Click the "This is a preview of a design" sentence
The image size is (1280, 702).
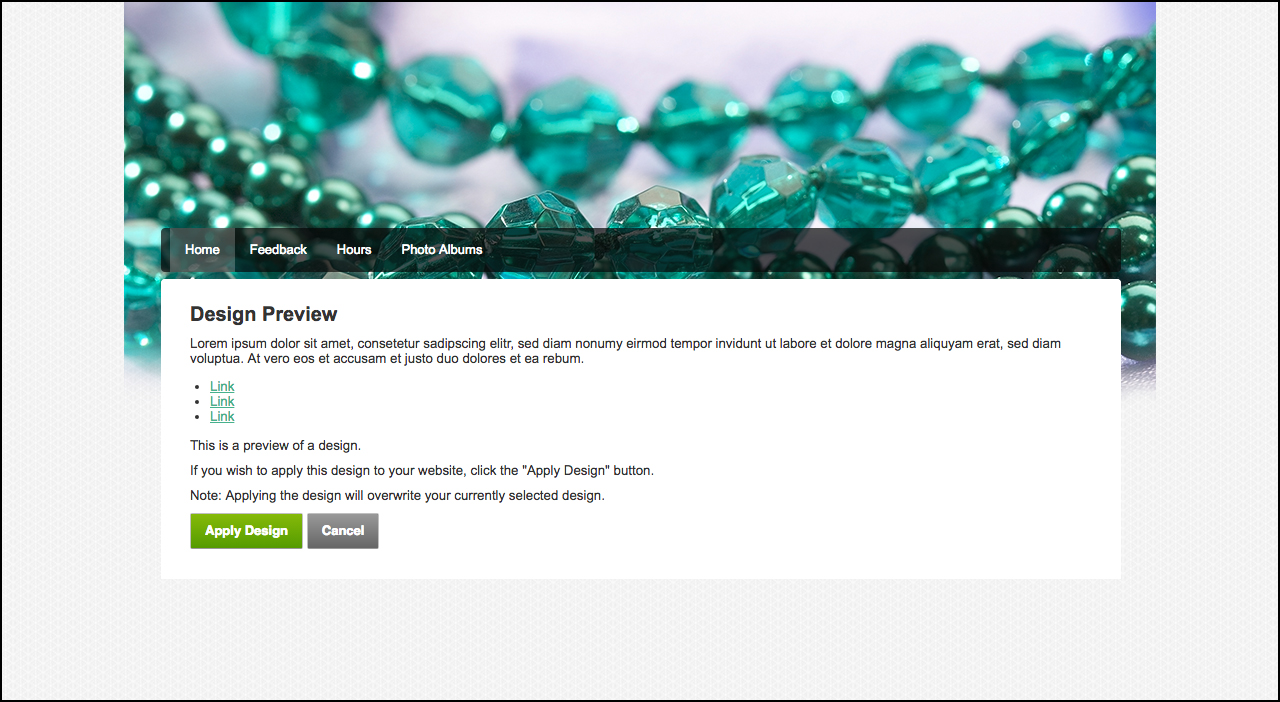coord(275,446)
